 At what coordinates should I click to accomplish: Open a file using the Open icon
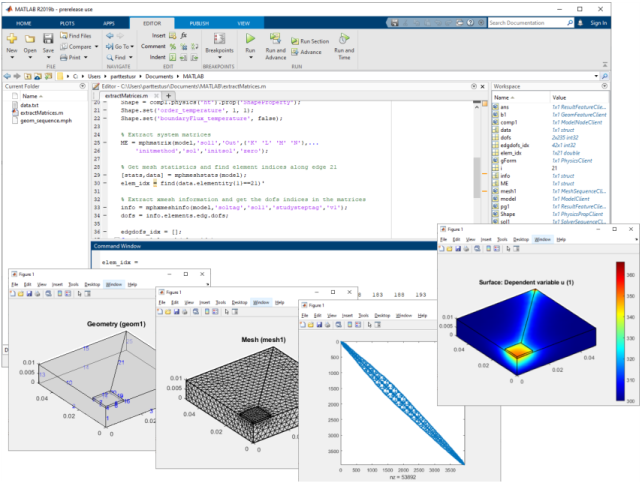tap(30, 39)
